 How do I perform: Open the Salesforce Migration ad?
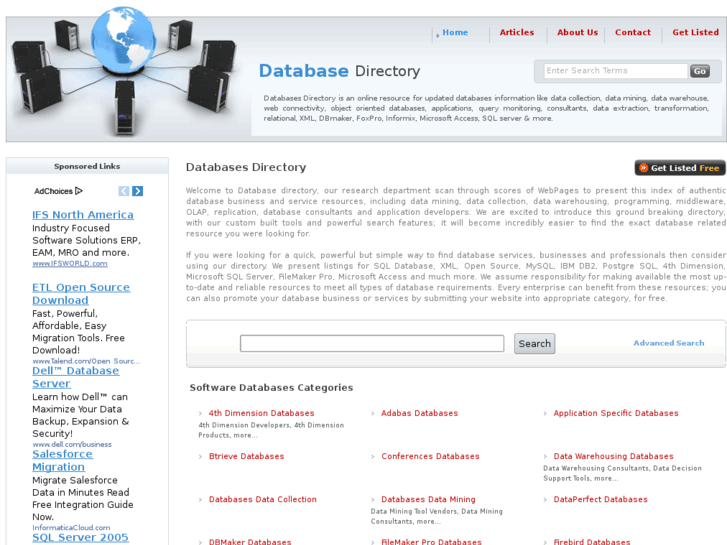pos(62,460)
